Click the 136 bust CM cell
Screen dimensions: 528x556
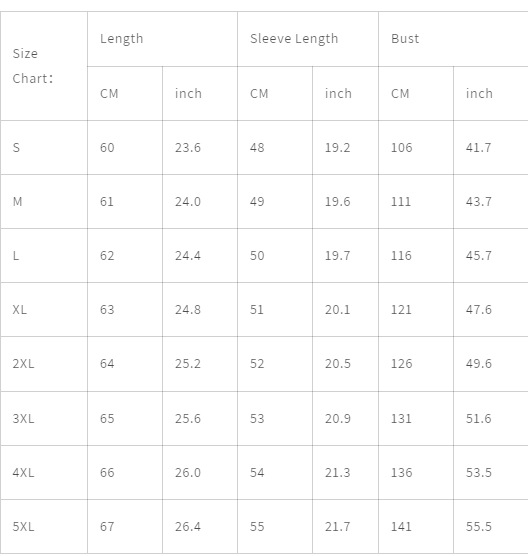click(x=416, y=473)
